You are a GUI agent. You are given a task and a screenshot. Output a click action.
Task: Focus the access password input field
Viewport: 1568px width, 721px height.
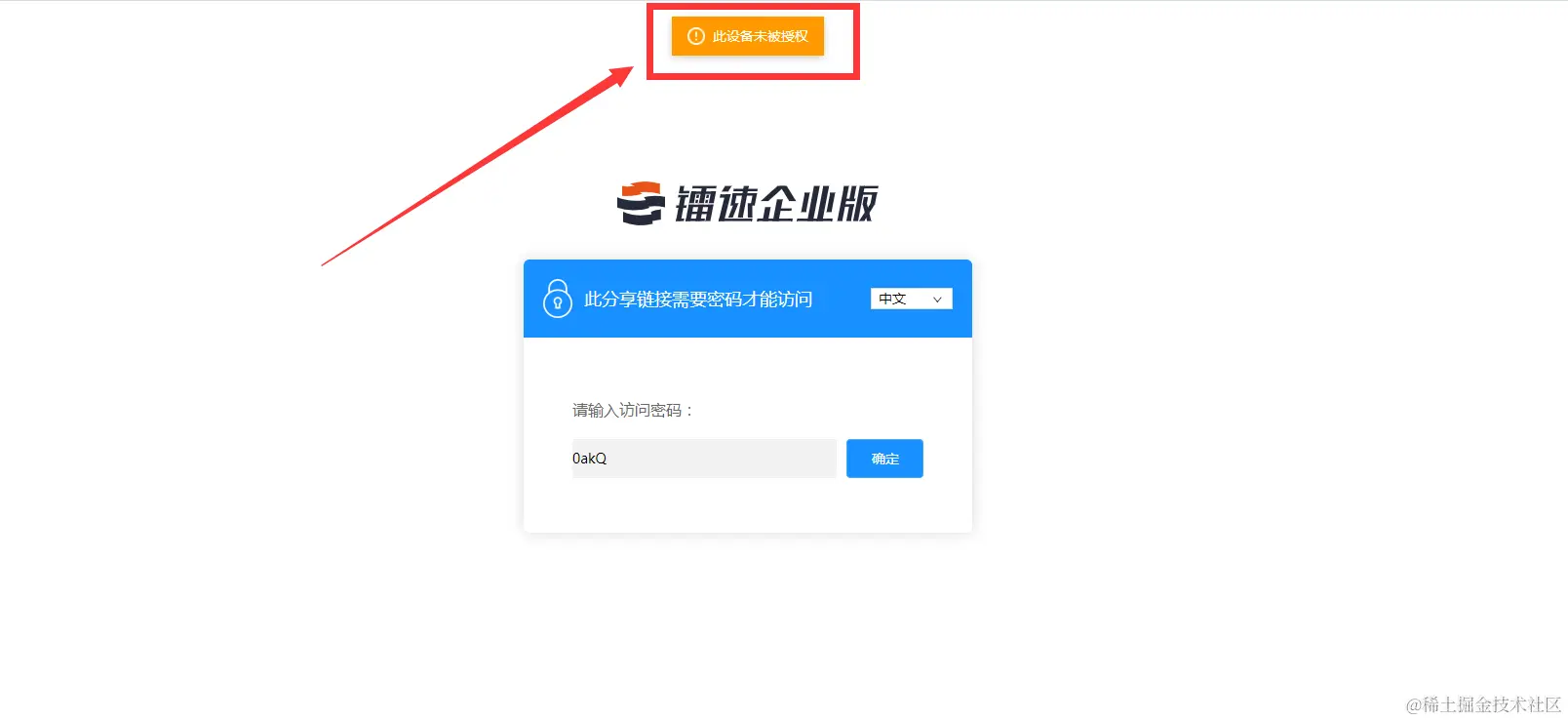(704, 459)
